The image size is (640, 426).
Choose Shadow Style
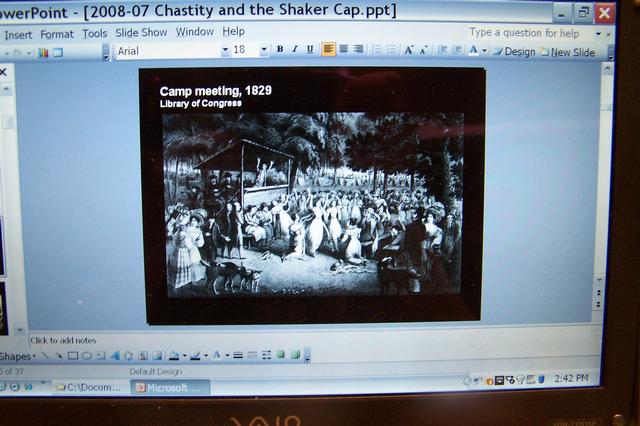coord(281,355)
